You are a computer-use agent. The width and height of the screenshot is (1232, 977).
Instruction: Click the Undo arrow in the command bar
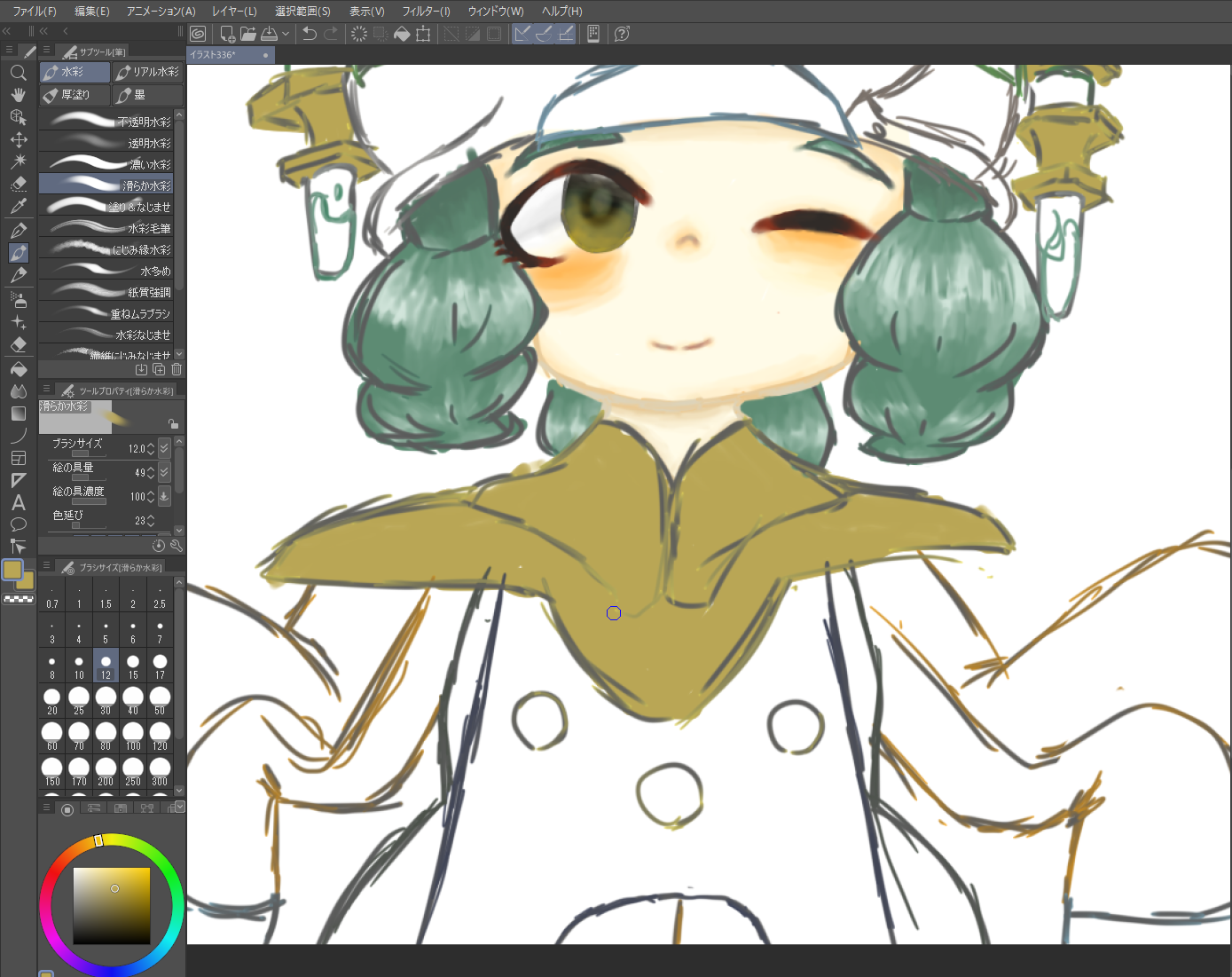click(x=309, y=34)
